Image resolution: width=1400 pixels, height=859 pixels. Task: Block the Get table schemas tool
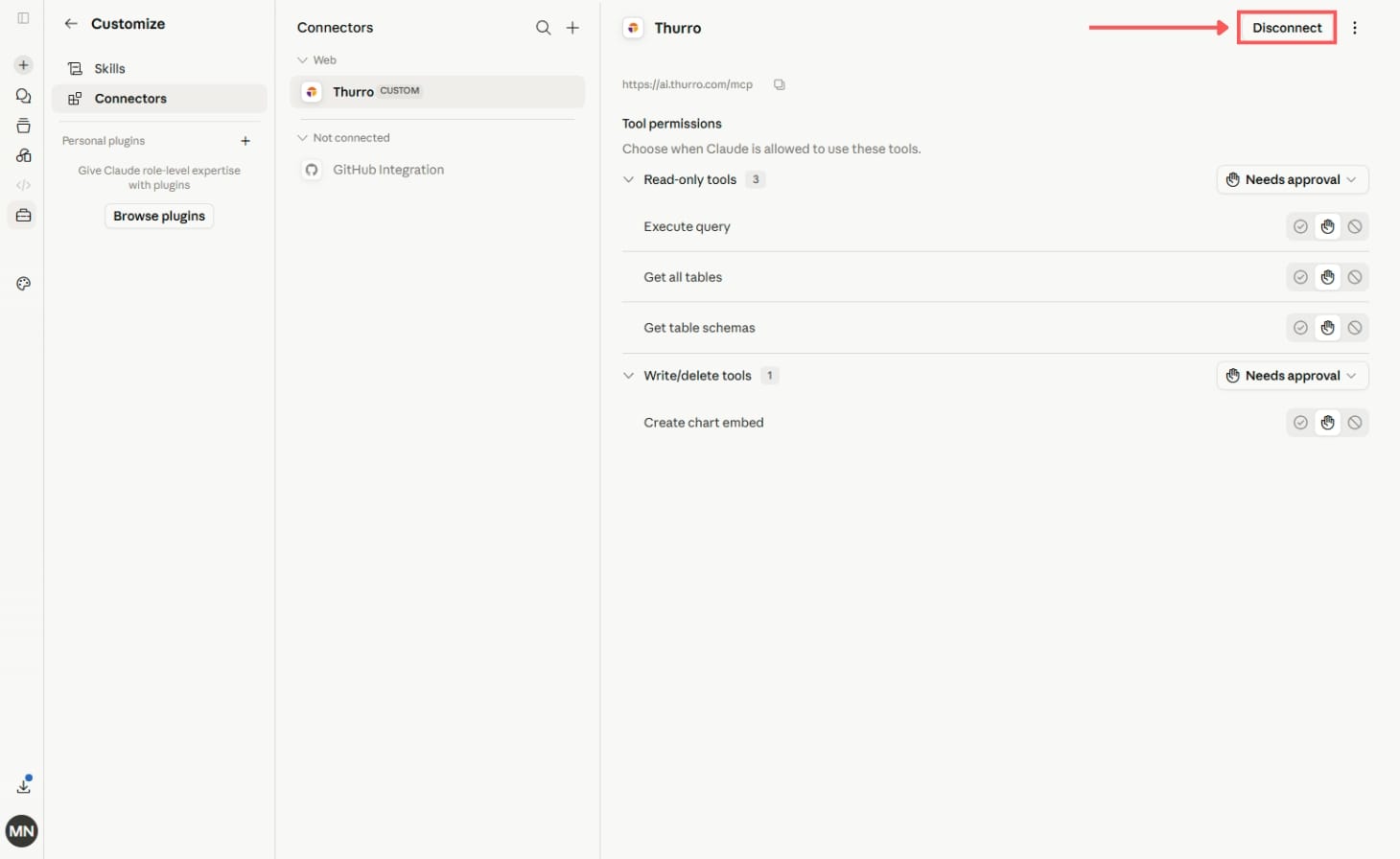point(1355,328)
